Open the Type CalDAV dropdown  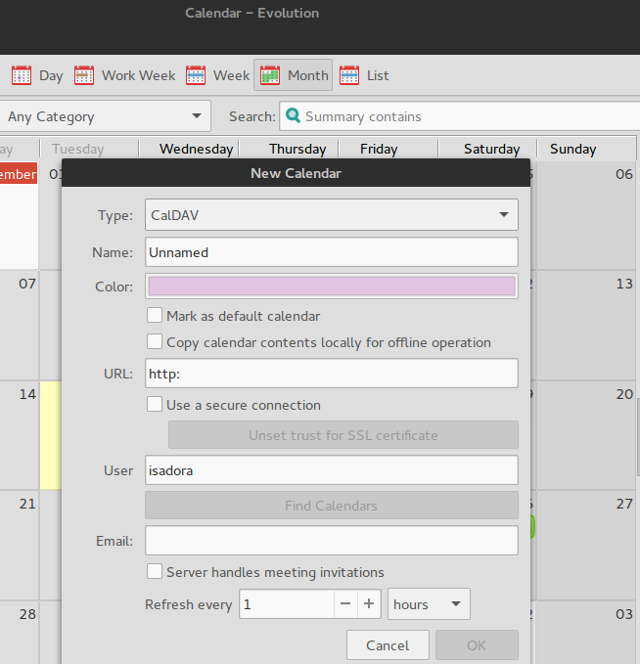tap(332, 215)
